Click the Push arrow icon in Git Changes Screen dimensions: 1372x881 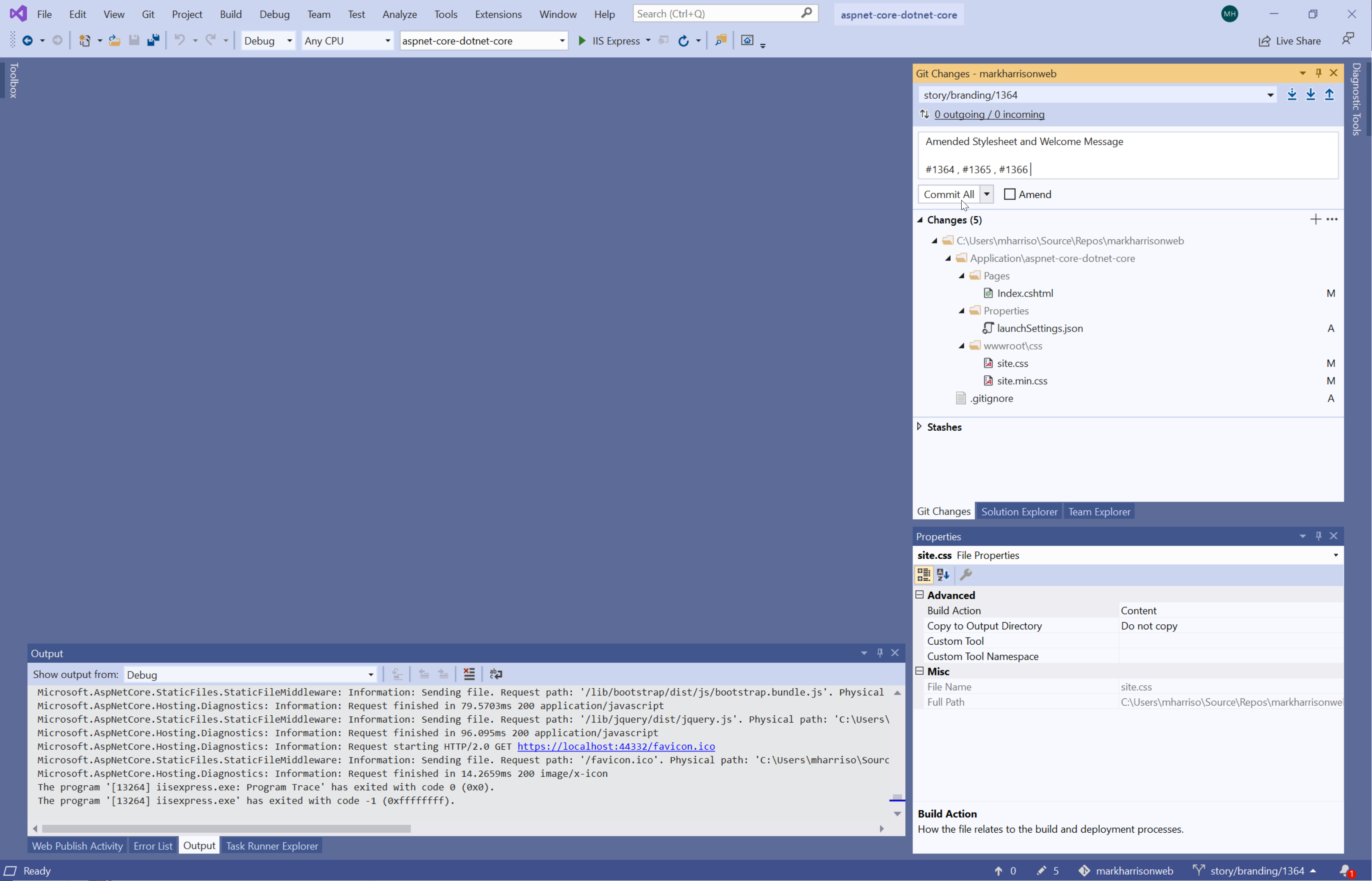coord(1330,95)
